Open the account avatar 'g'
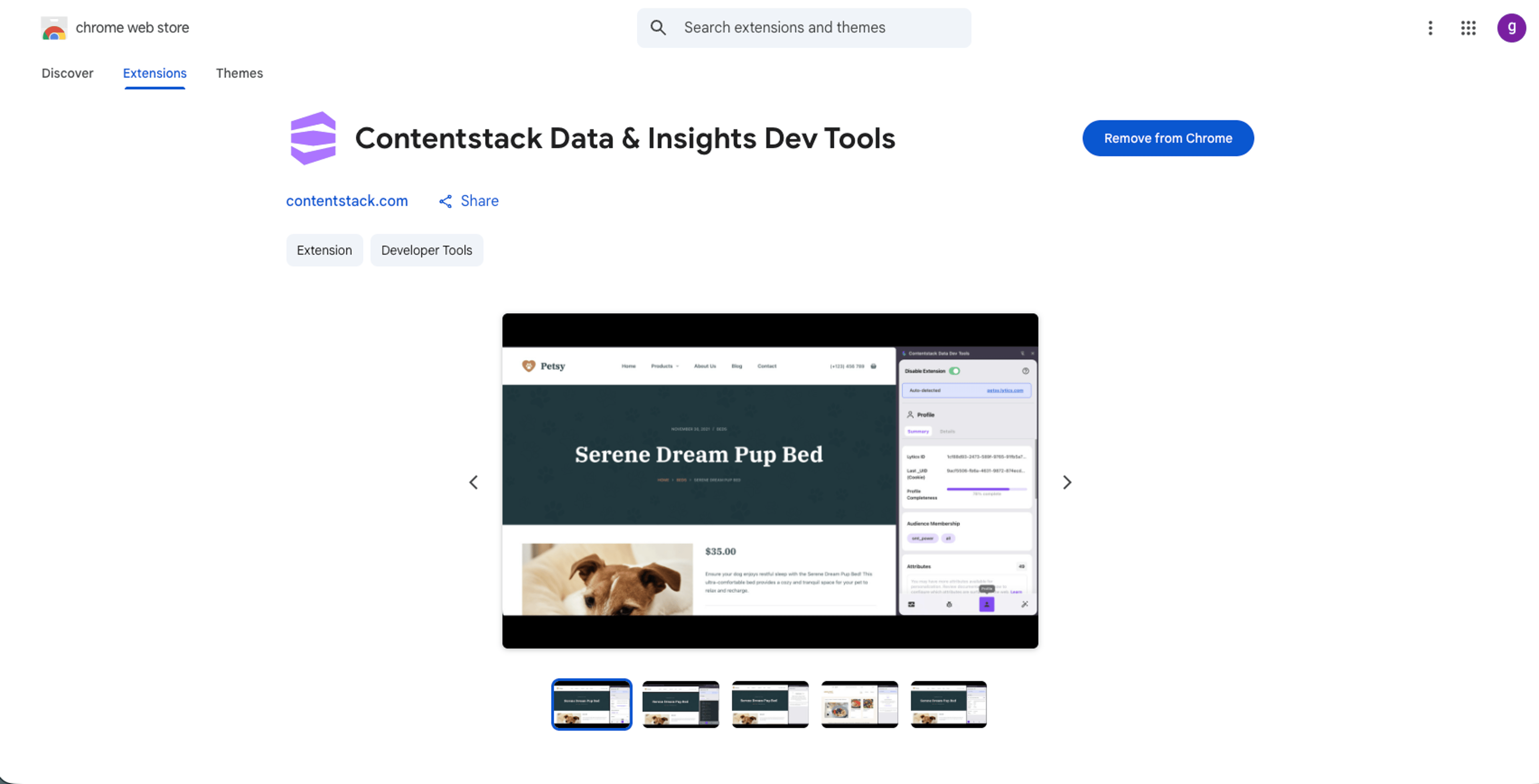 click(x=1511, y=28)
